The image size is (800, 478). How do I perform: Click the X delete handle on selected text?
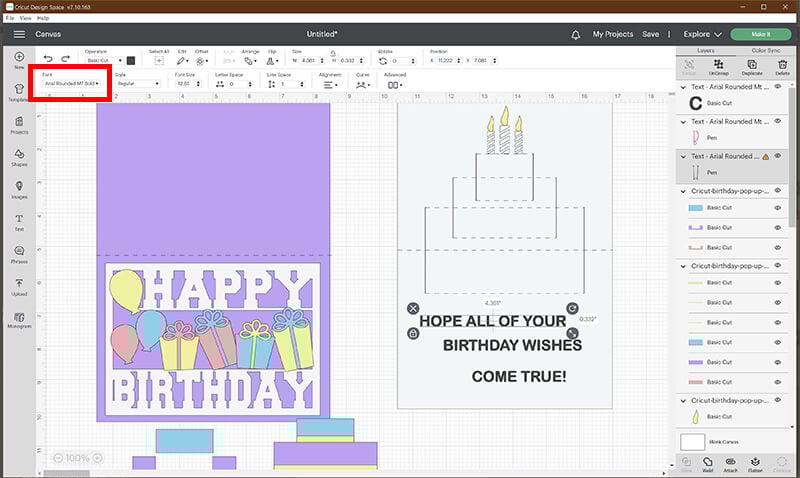413,308
